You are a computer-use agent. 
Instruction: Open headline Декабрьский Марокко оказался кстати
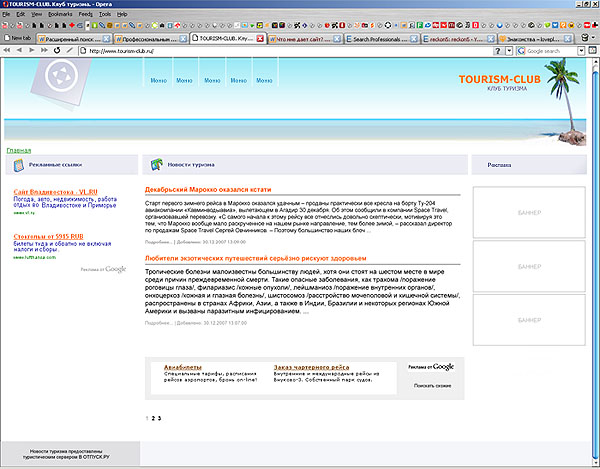pyautogui.click(x=208, y=189)
